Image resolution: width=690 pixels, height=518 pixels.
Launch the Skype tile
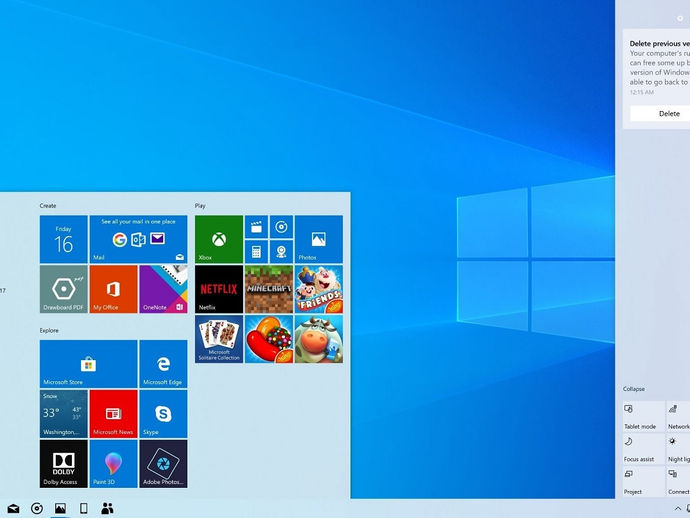pos(163,414)
